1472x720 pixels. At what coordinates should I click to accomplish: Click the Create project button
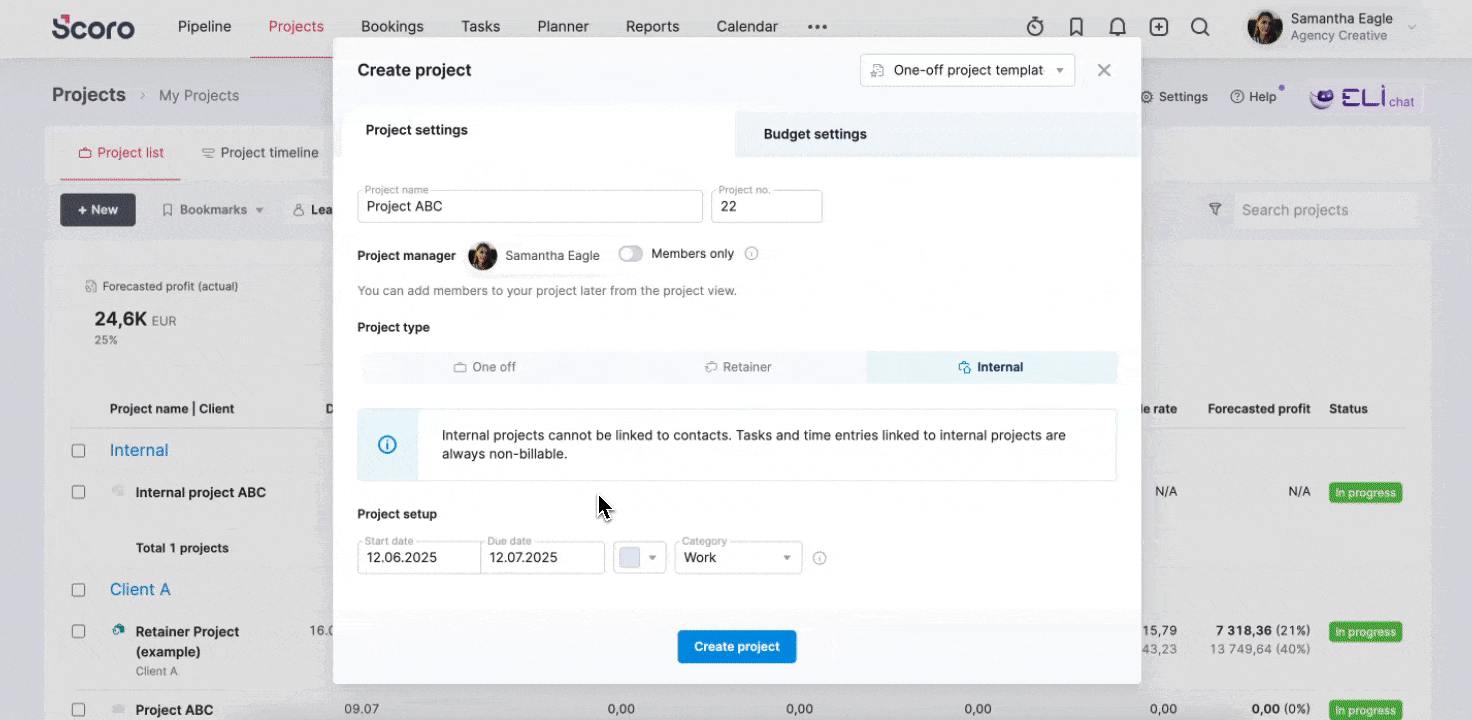[737, 647]
